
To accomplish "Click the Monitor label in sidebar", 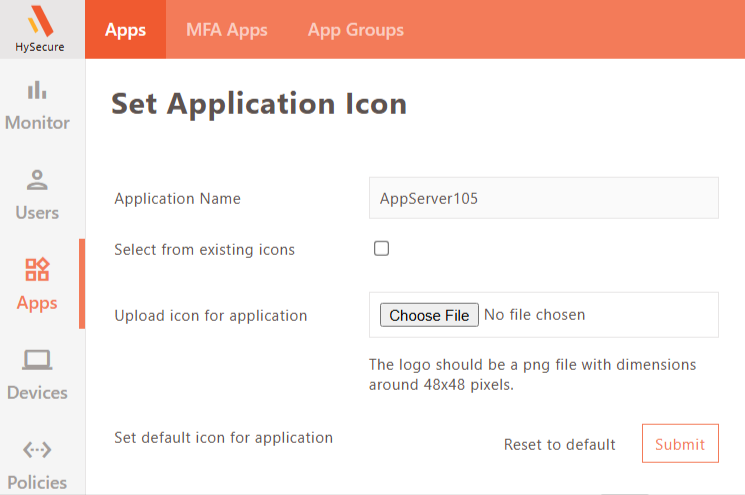I will point(37,123).
